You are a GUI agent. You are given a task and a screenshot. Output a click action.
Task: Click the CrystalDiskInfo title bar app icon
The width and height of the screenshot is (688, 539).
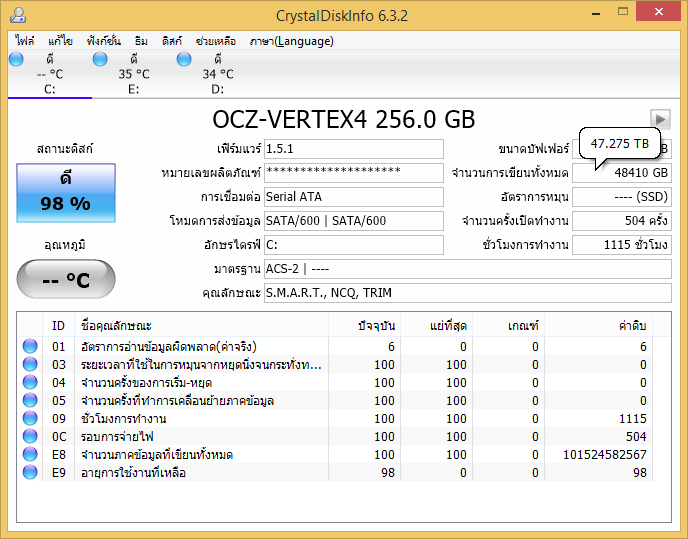pos(18,15)
